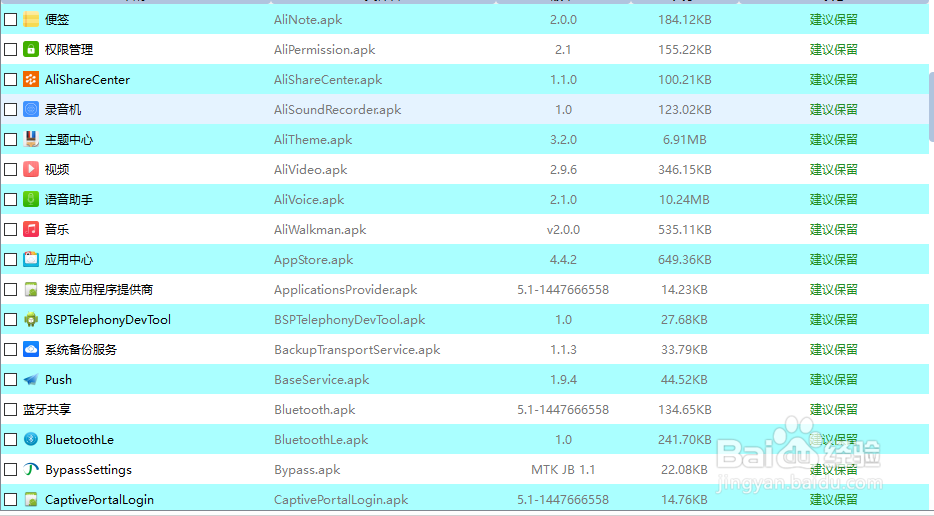This screenshot has height=516, width=934.
Task: Tick the 系统备份服务 checkbox
Action: click(10, 349)
